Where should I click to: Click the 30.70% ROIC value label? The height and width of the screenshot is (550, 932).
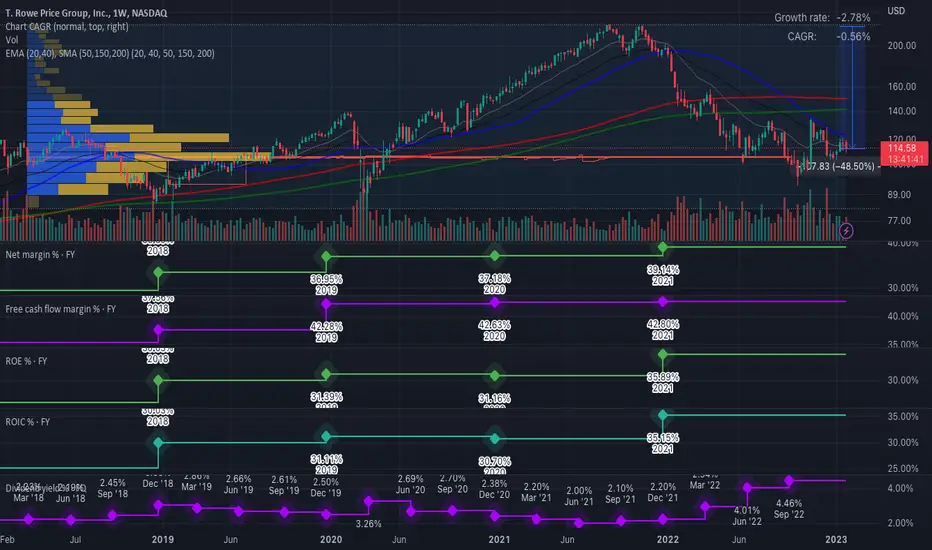(x=495, y=461)
